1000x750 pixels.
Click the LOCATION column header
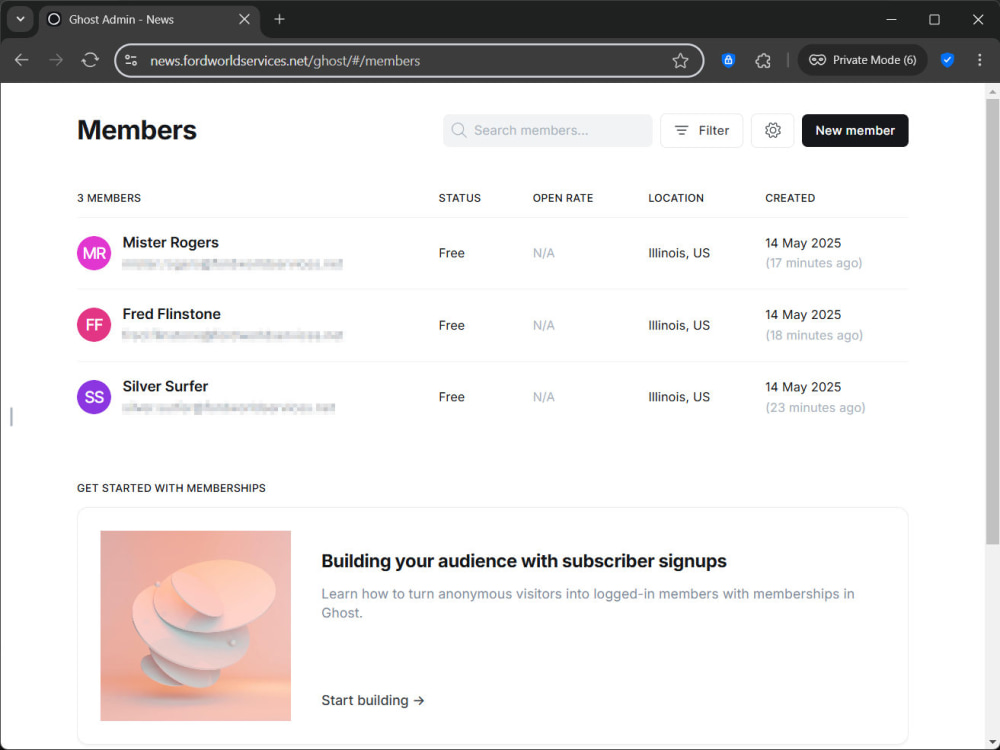click(x=676, y=198)
